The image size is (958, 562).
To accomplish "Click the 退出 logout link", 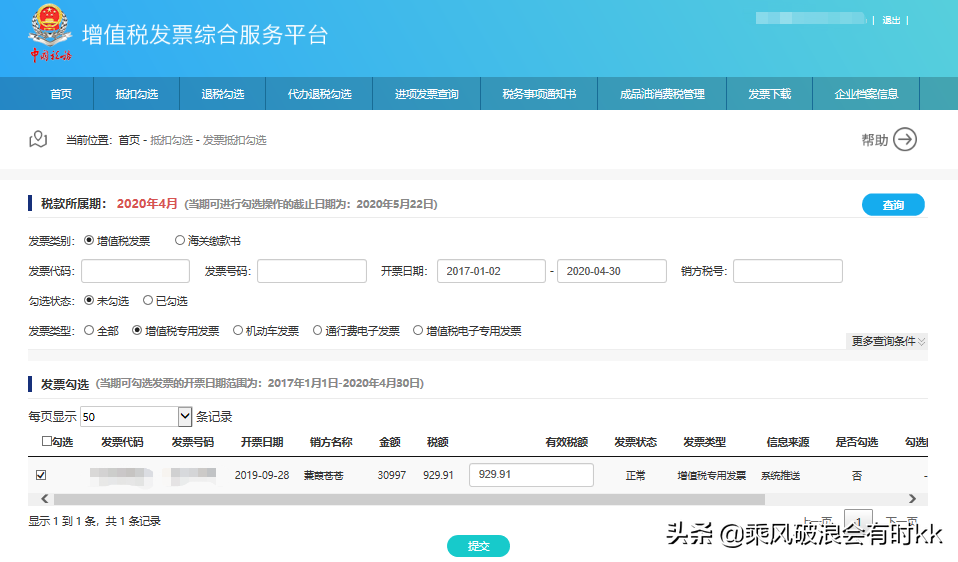I will click(891, 20).
